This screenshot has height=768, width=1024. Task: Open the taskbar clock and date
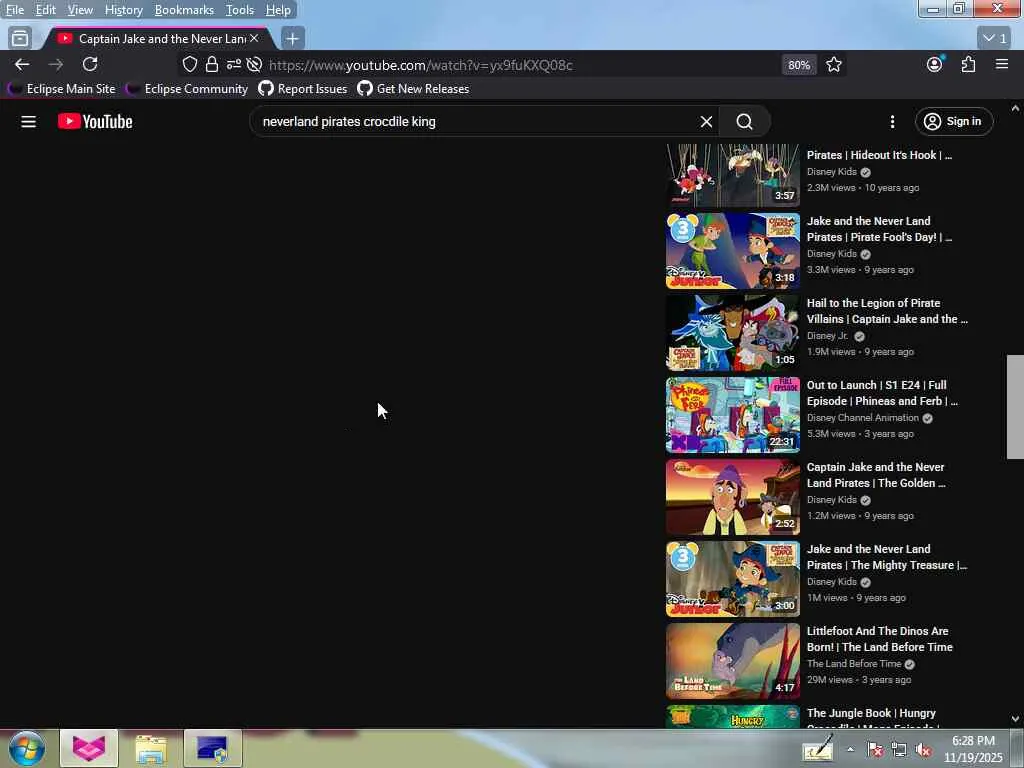pyautogui.click(x=973, y=748)
